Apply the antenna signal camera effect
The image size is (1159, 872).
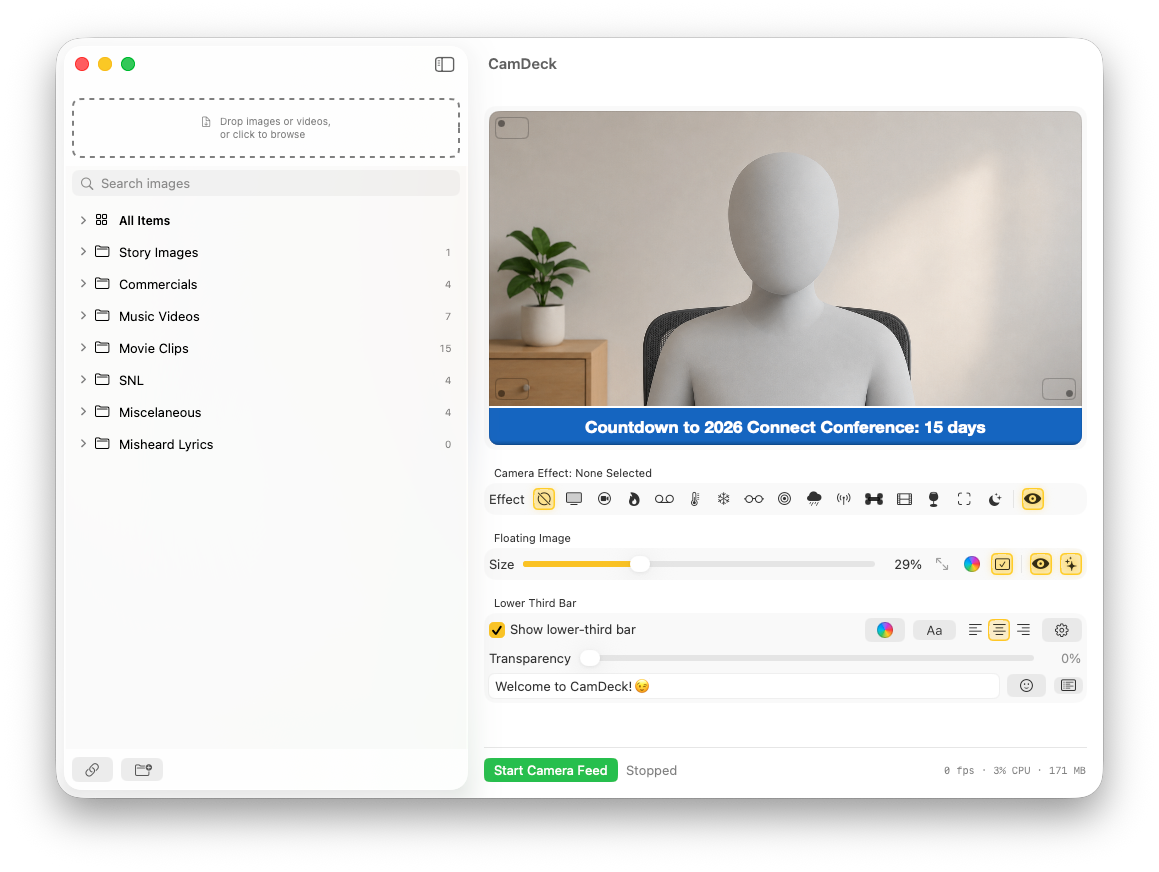[843, 499]
